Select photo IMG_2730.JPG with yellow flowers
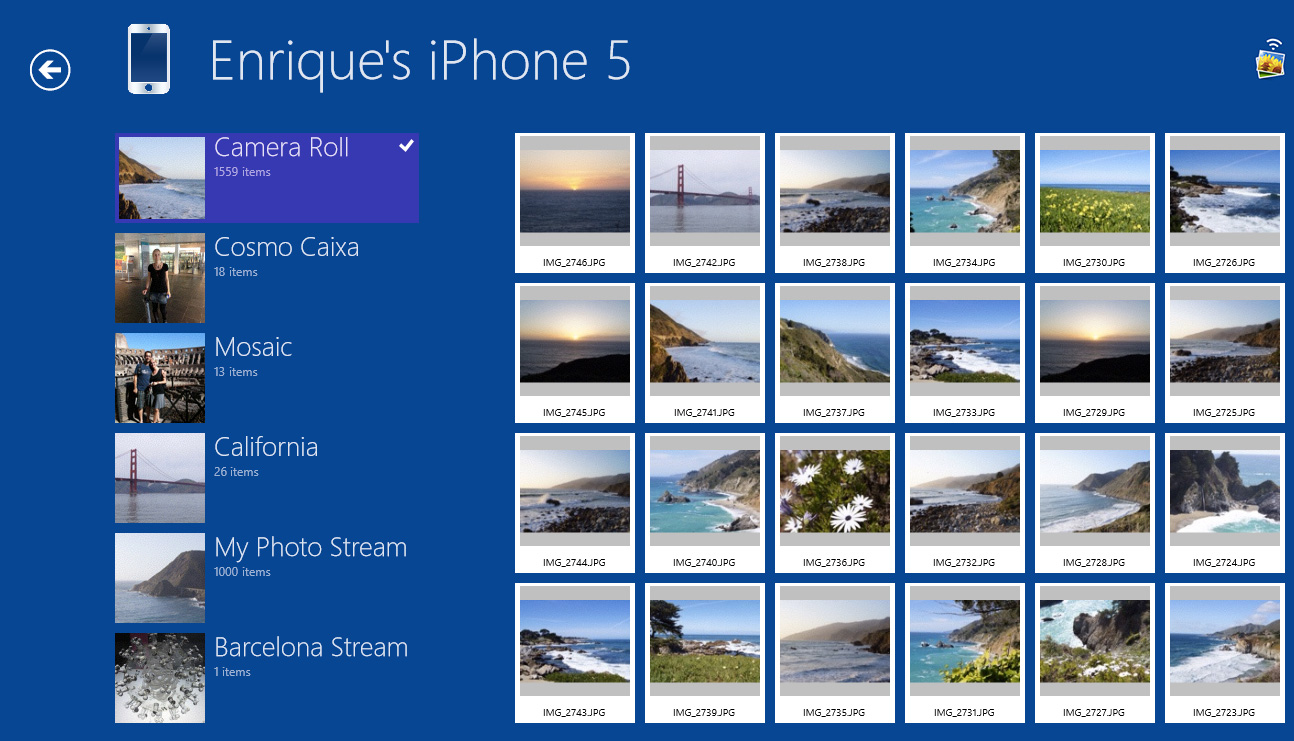Viewport: 1294px width, 741px height. pyautogui.click(x=1095, y=203)
